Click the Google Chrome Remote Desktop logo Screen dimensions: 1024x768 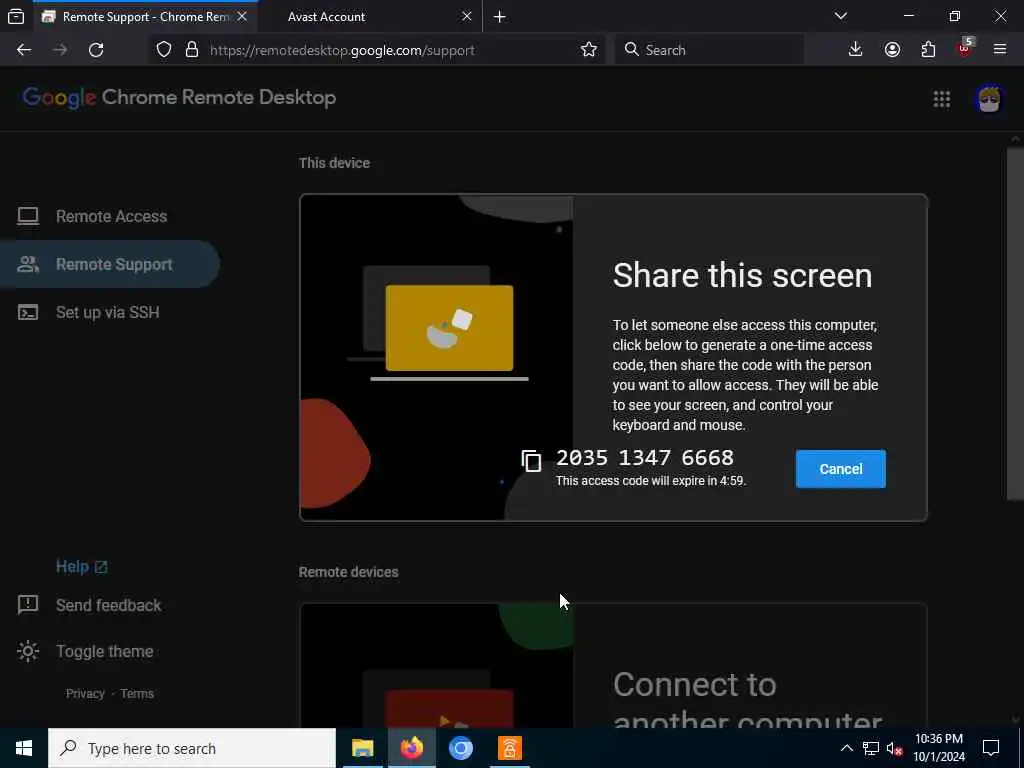[x=179, y=97]
